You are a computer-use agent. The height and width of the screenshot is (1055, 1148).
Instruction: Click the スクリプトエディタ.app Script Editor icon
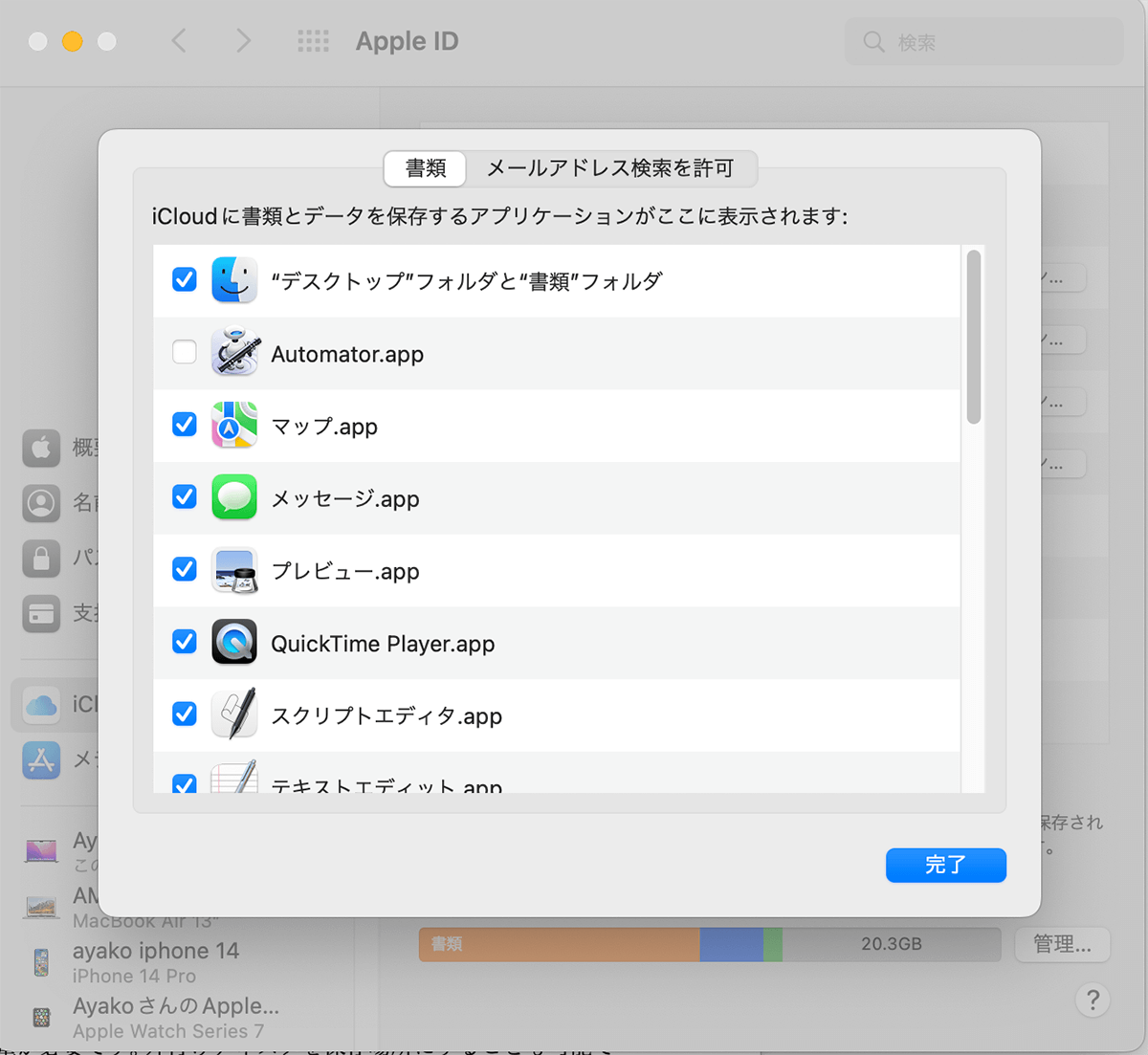coord(234,714)
